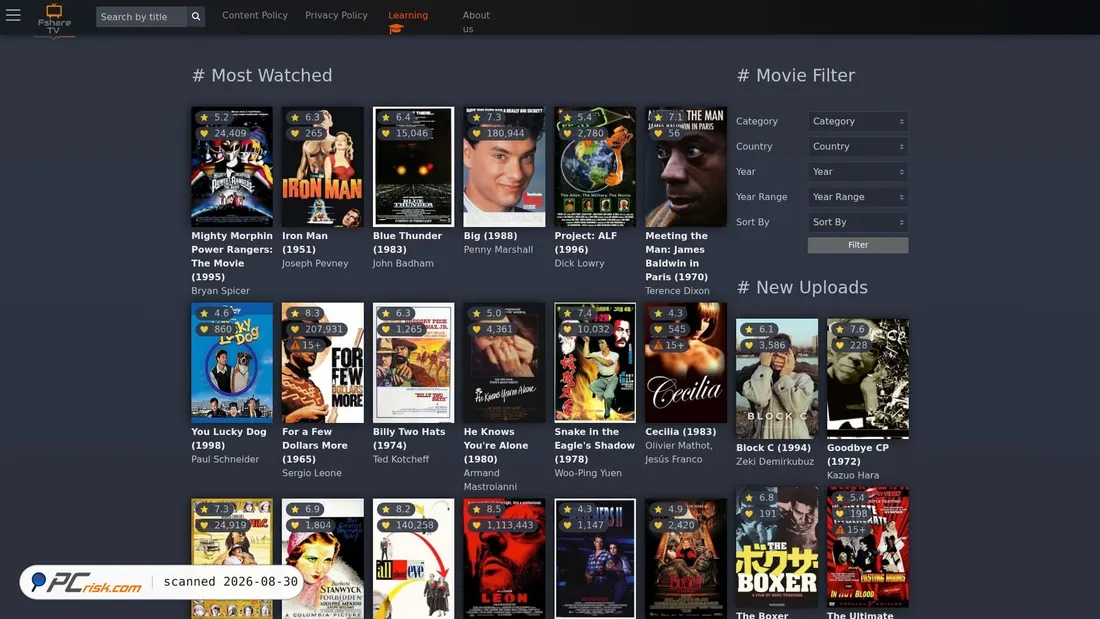This screenshot has height=619, width=1100.
Task: Open the About us page
Action: click(x=476, y=22)
